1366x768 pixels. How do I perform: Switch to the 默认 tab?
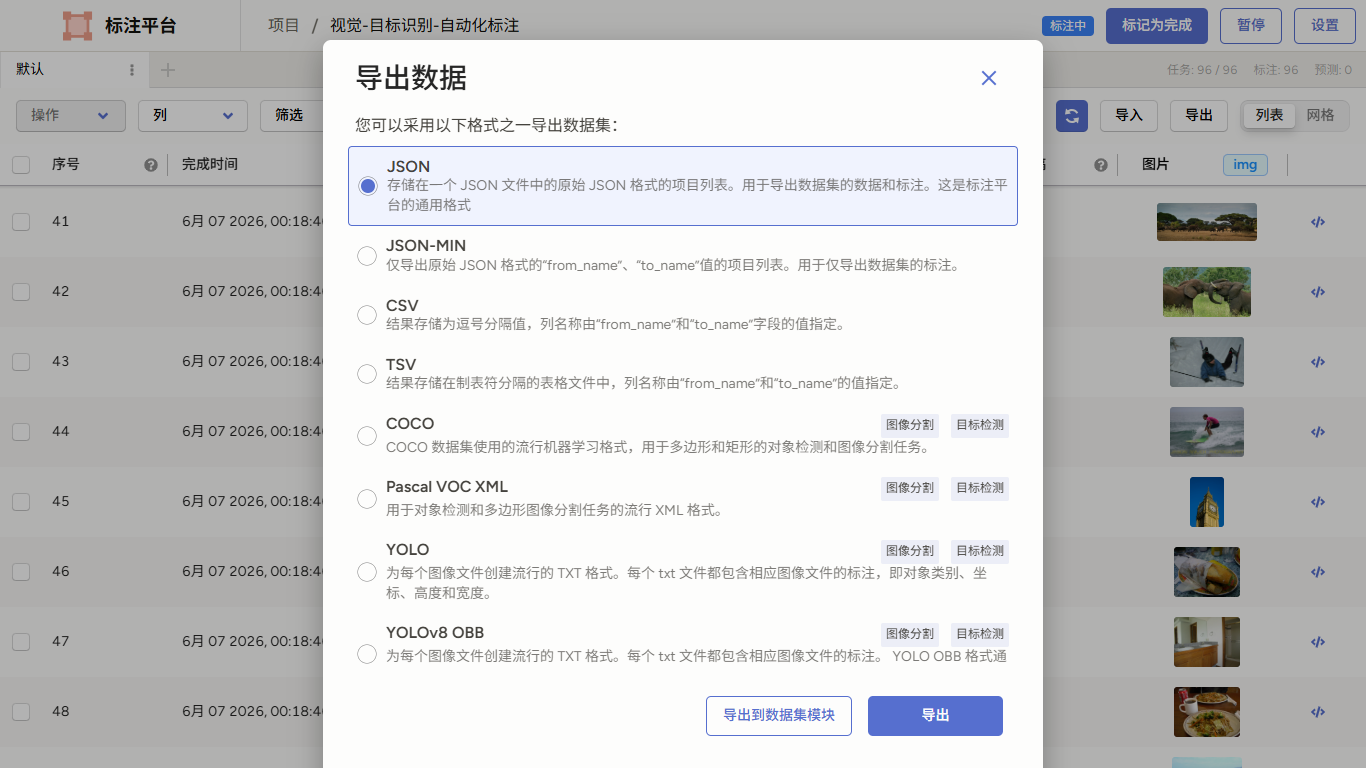30,70
